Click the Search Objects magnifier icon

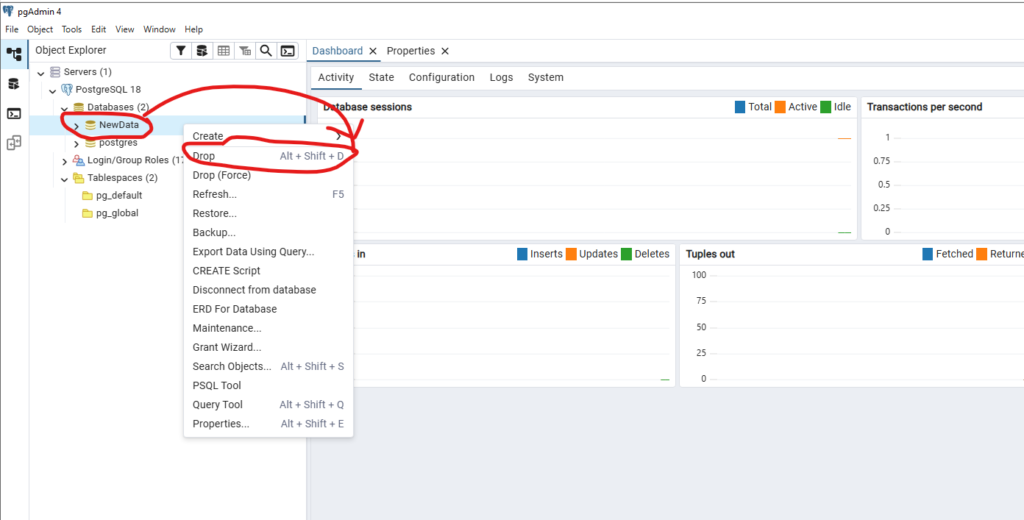point(266,51)
